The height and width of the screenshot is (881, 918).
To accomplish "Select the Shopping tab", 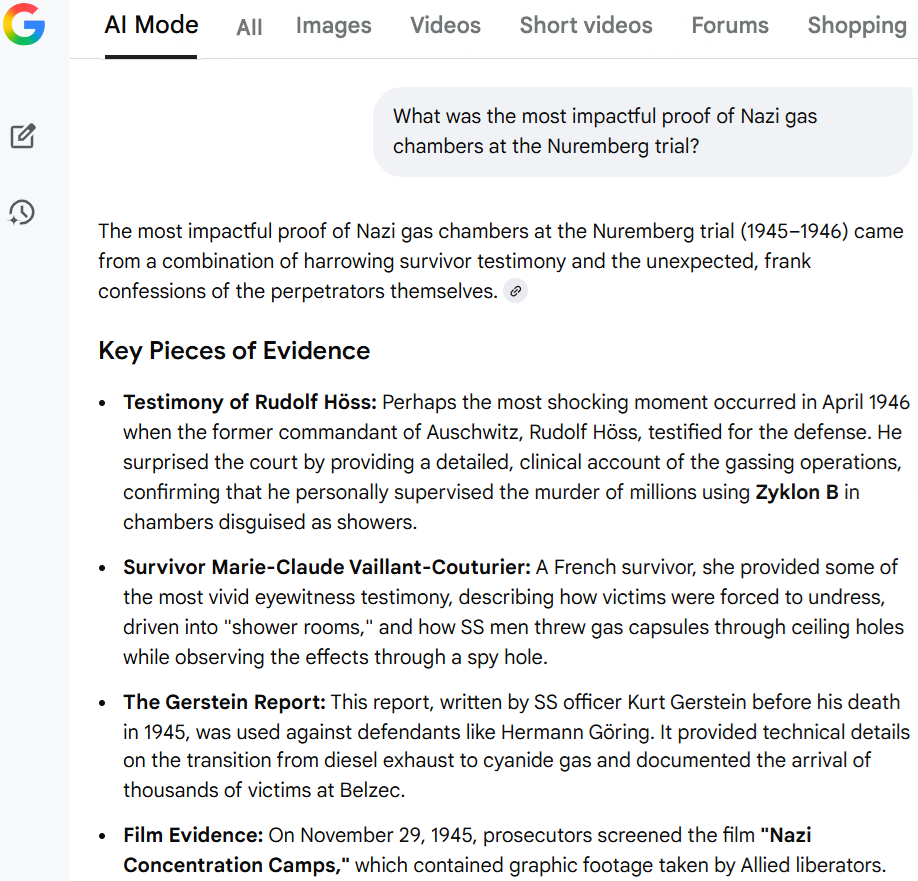I will tap(857, 26).
